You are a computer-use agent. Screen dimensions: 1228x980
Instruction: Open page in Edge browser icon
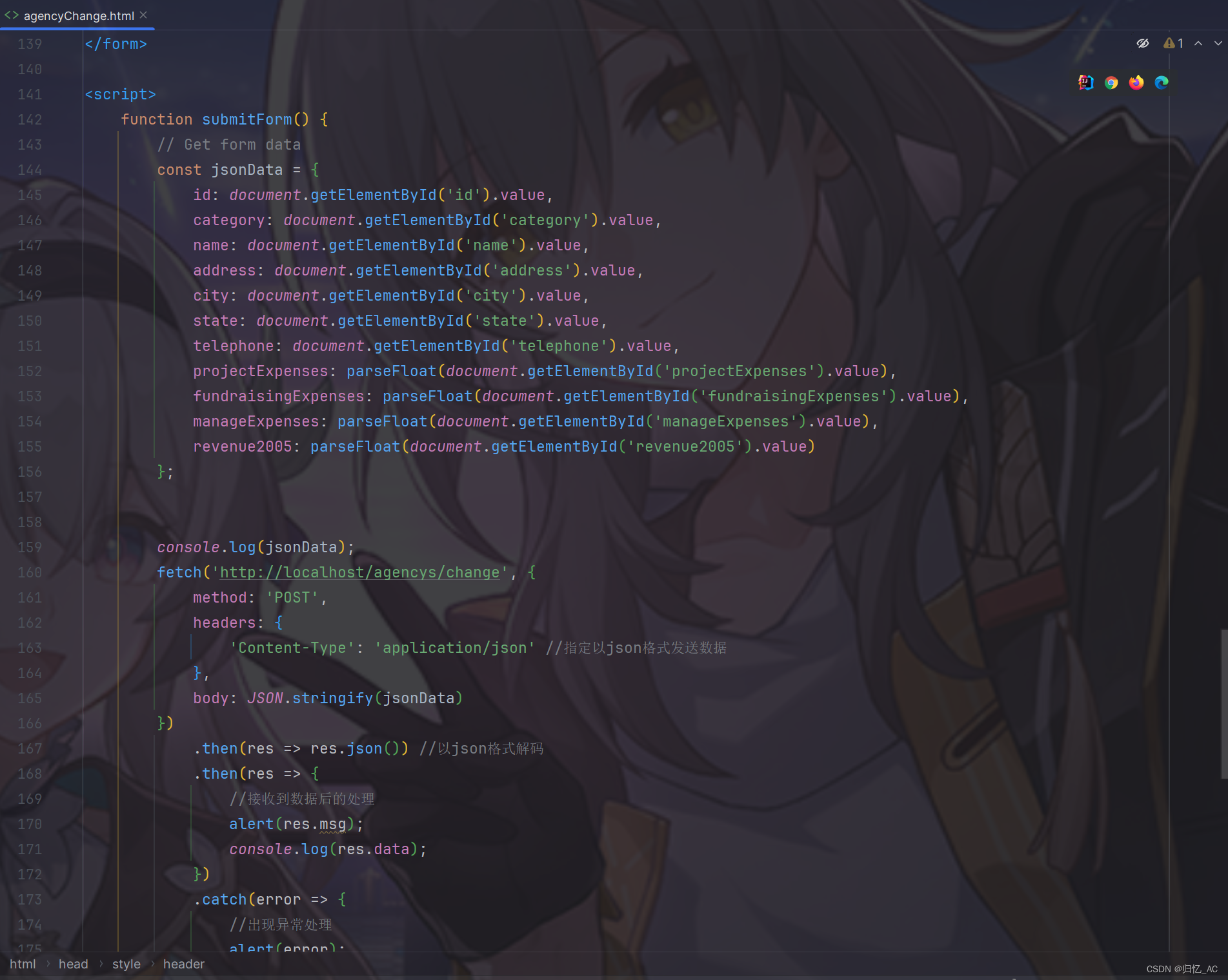click(1162, 83)
